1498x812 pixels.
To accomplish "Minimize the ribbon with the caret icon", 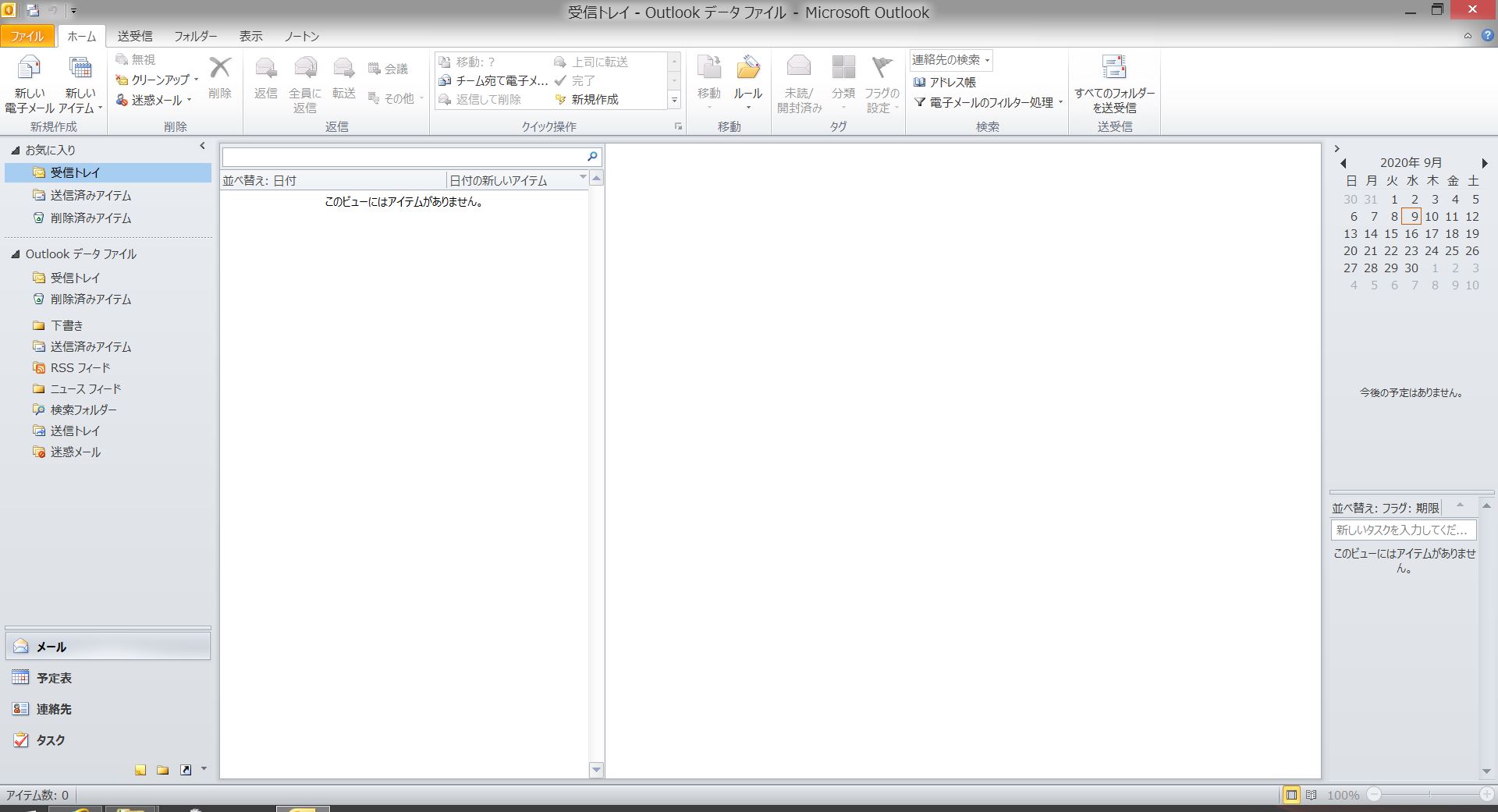I will [x=1468, y=36].
